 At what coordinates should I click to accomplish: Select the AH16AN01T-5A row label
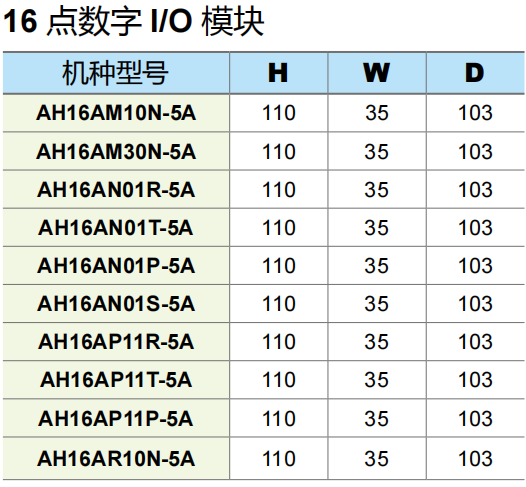tap(116, 228)
